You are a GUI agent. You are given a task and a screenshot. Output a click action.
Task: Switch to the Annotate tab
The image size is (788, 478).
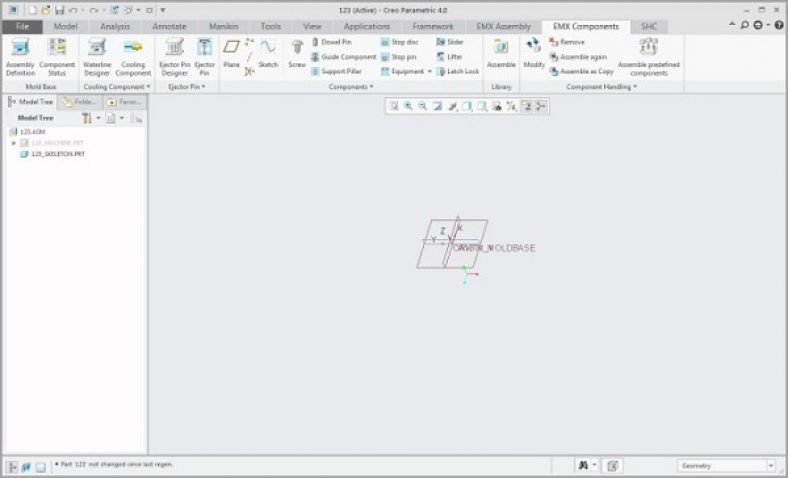(169, 27)
